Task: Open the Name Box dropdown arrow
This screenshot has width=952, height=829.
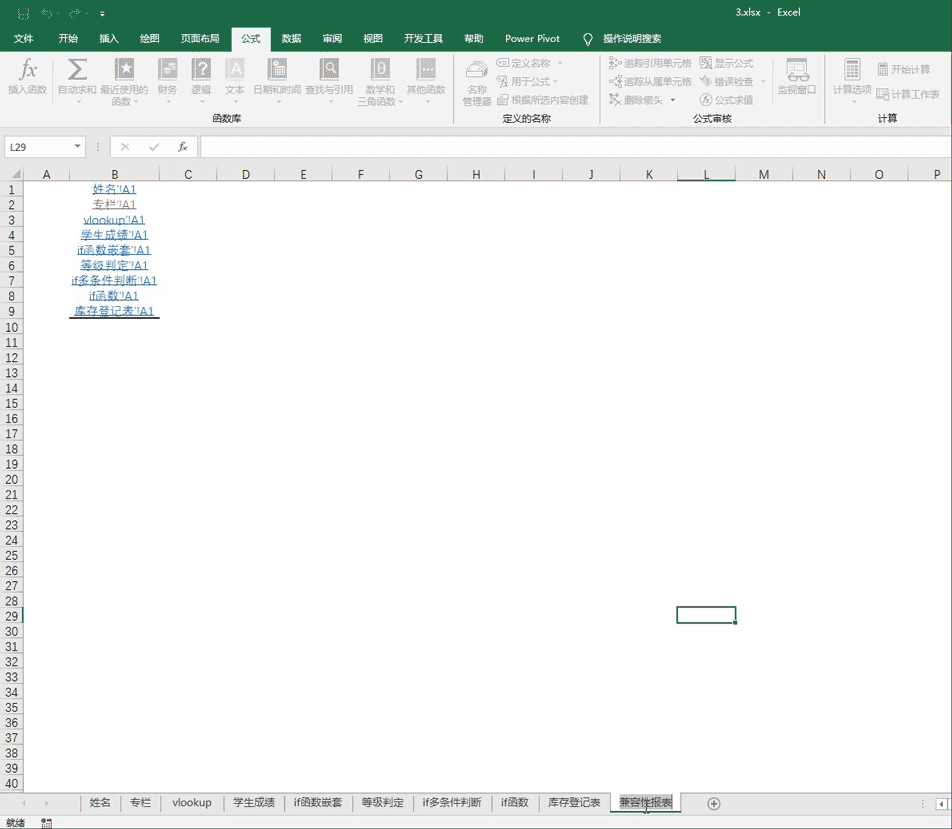Action: pos(77,146)
